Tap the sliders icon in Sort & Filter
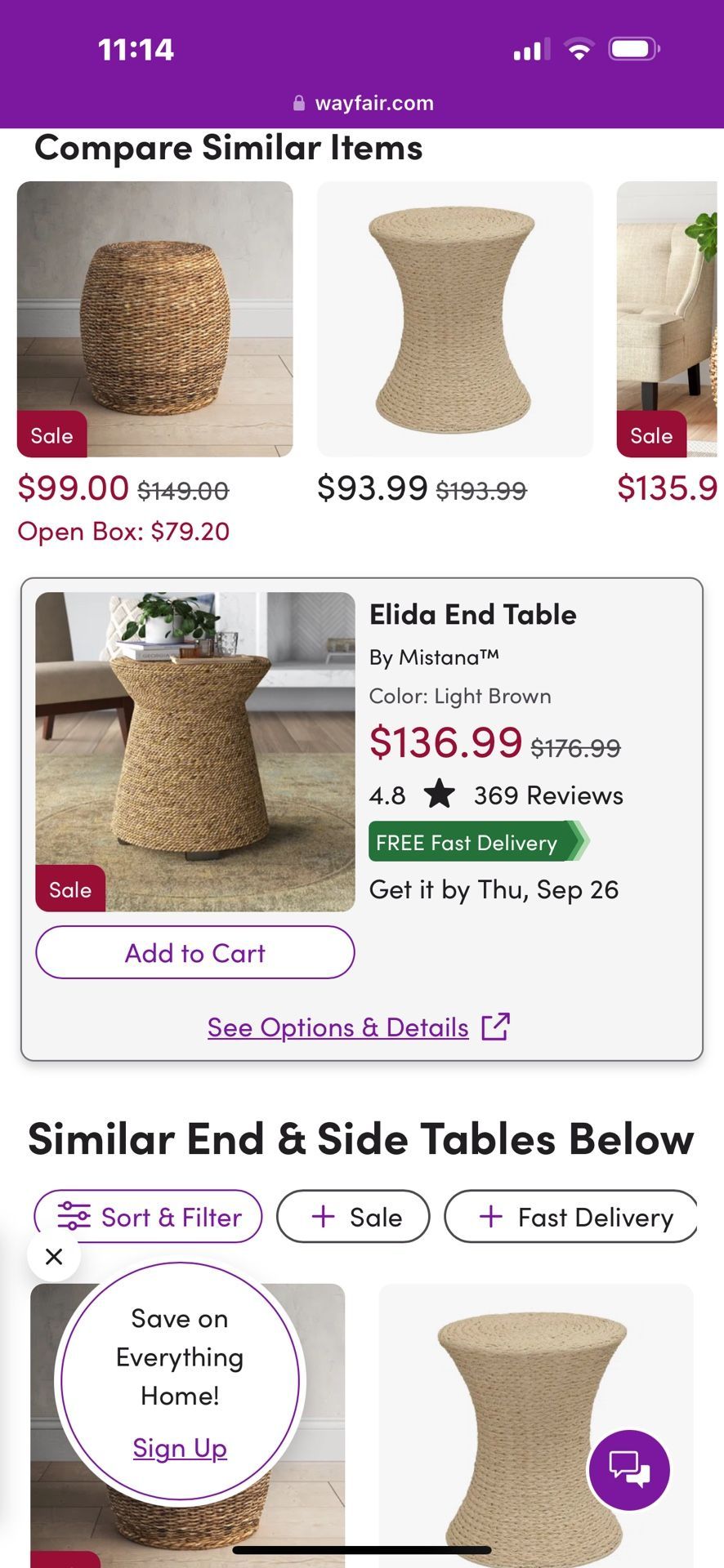This screenshot has height=1568, width=724. click(x=74, y=1217)
